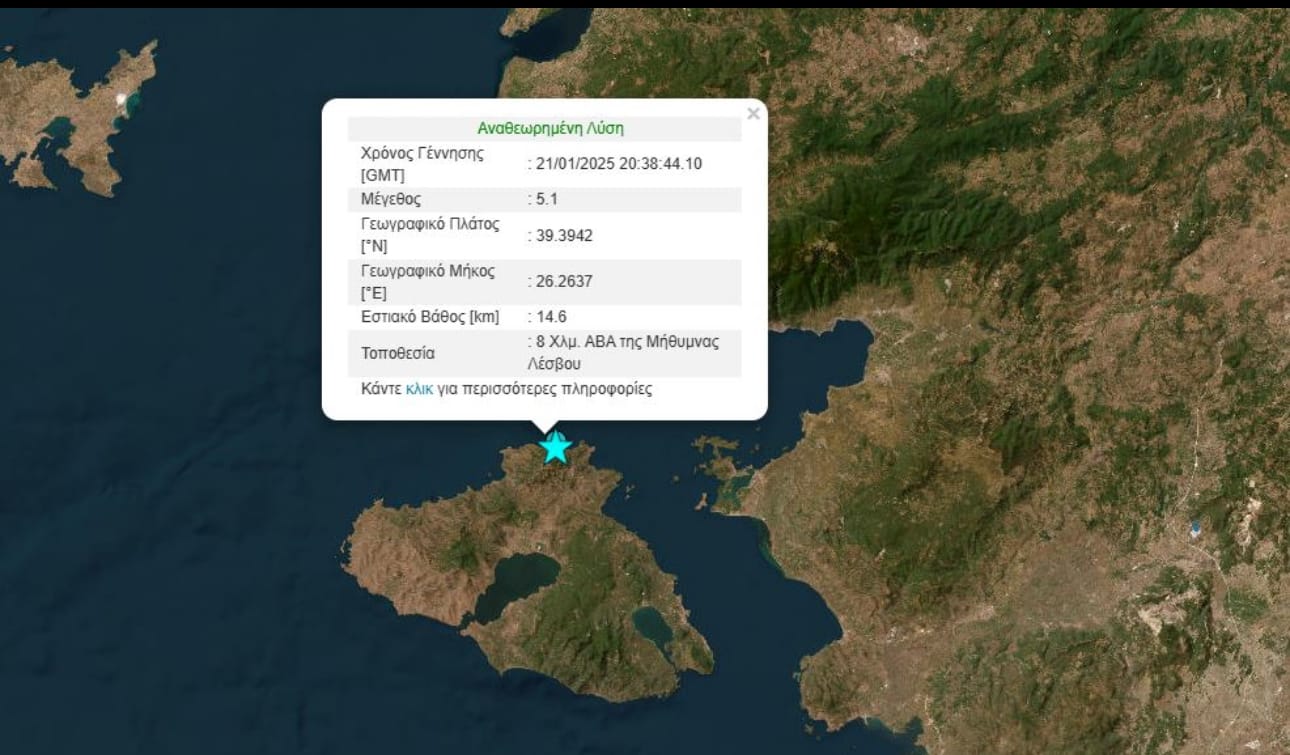Click the "Μέγεθος" row label
1290x755 pixels.
(x=390, y=199)
